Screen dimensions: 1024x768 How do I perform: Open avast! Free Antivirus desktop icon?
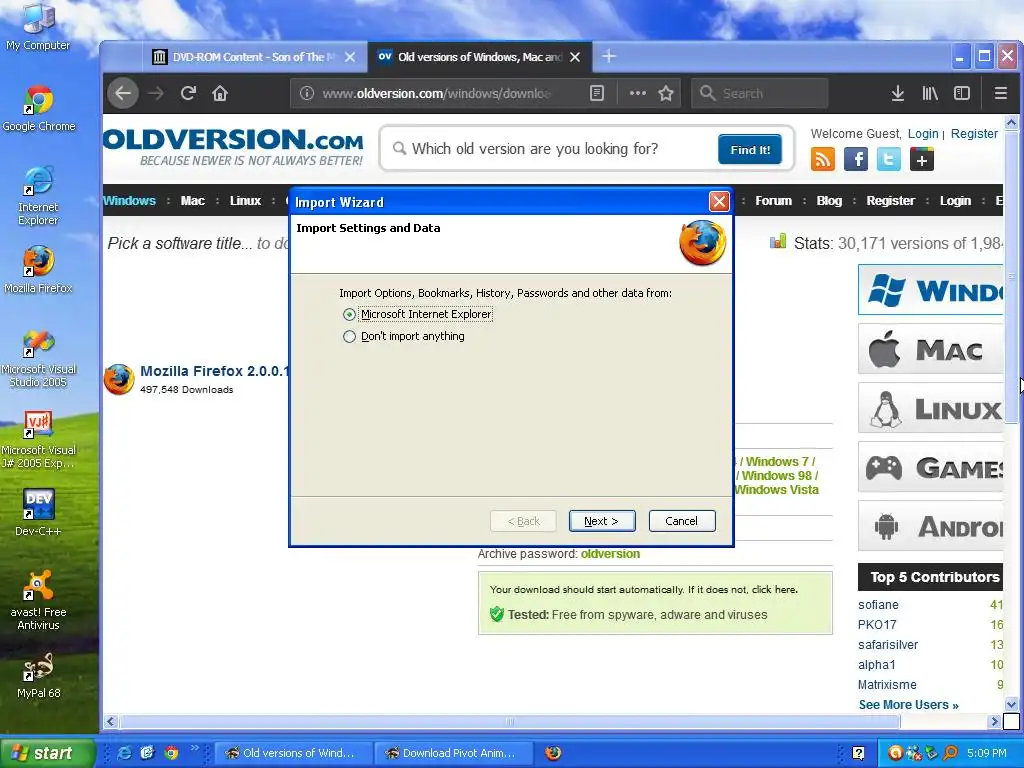click(x=38, y=600)
